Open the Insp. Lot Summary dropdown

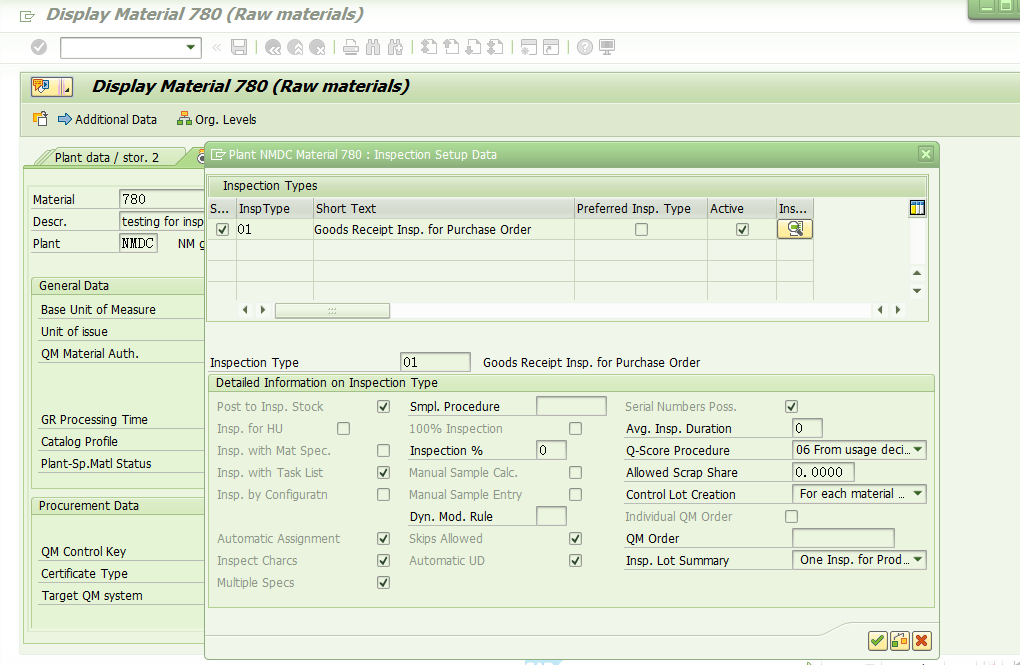[x=918, y=560]
